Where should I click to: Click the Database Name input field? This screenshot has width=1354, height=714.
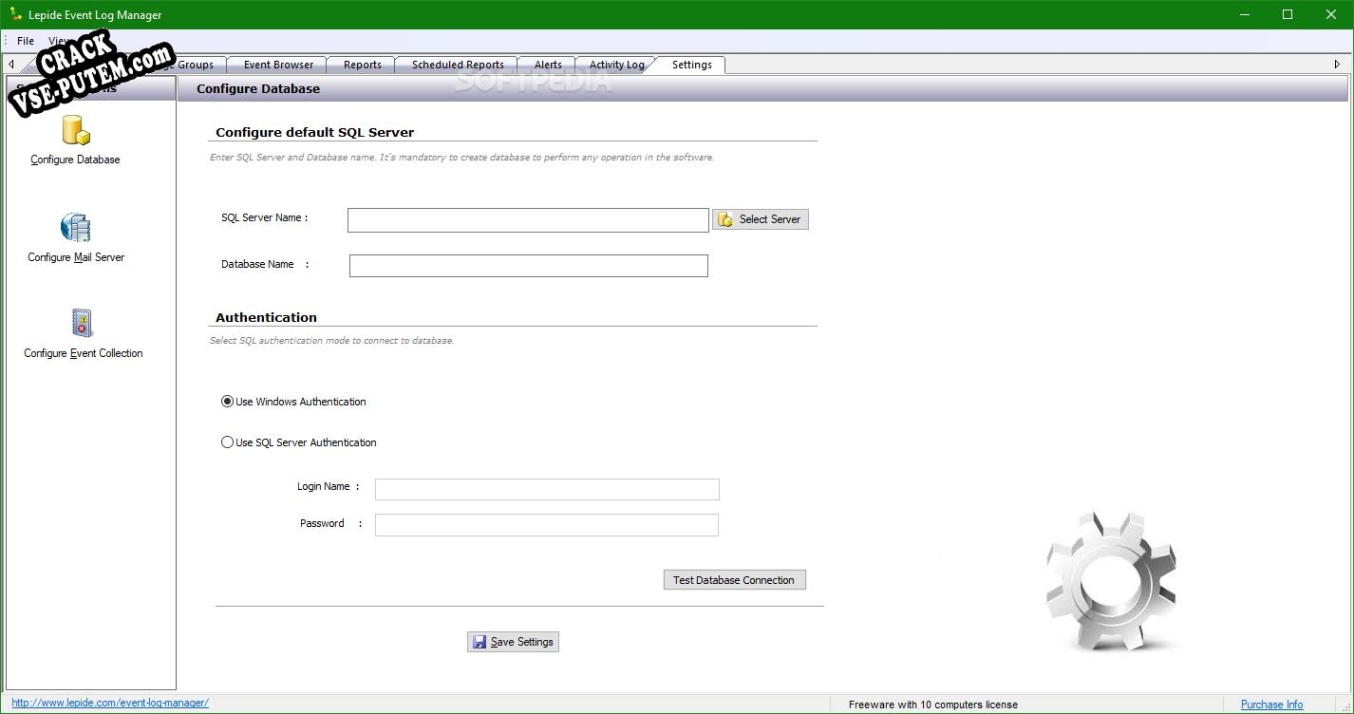click(x=528, y=265)
